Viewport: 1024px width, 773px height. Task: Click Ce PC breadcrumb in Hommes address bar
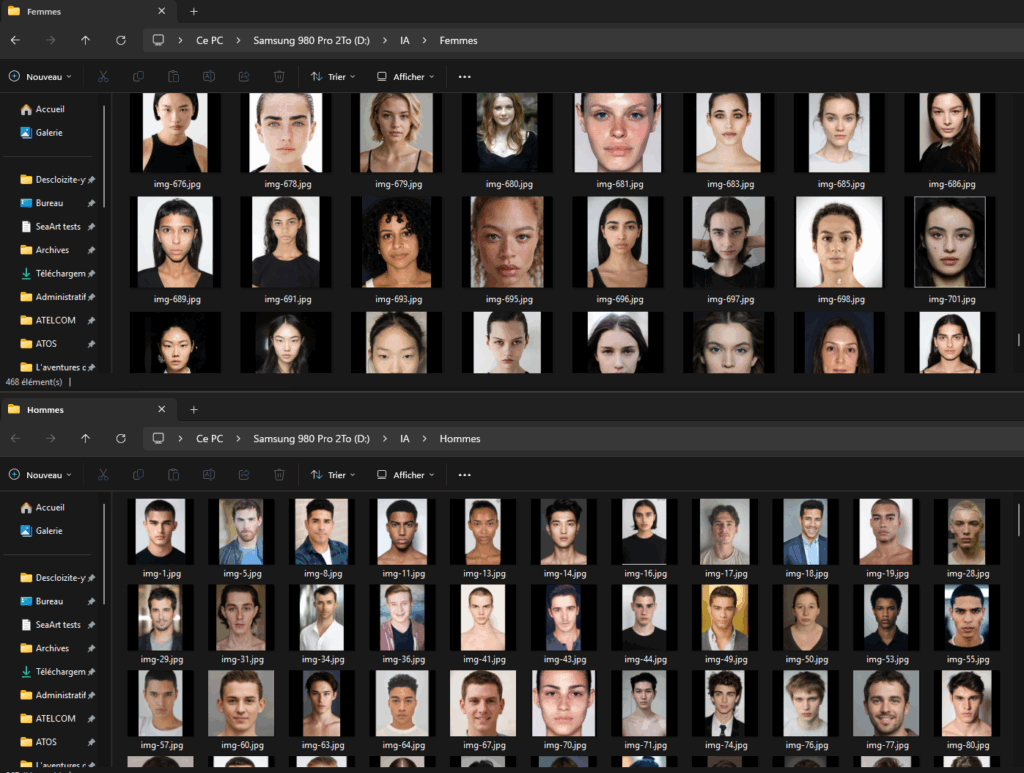click(x=209, y=439)
